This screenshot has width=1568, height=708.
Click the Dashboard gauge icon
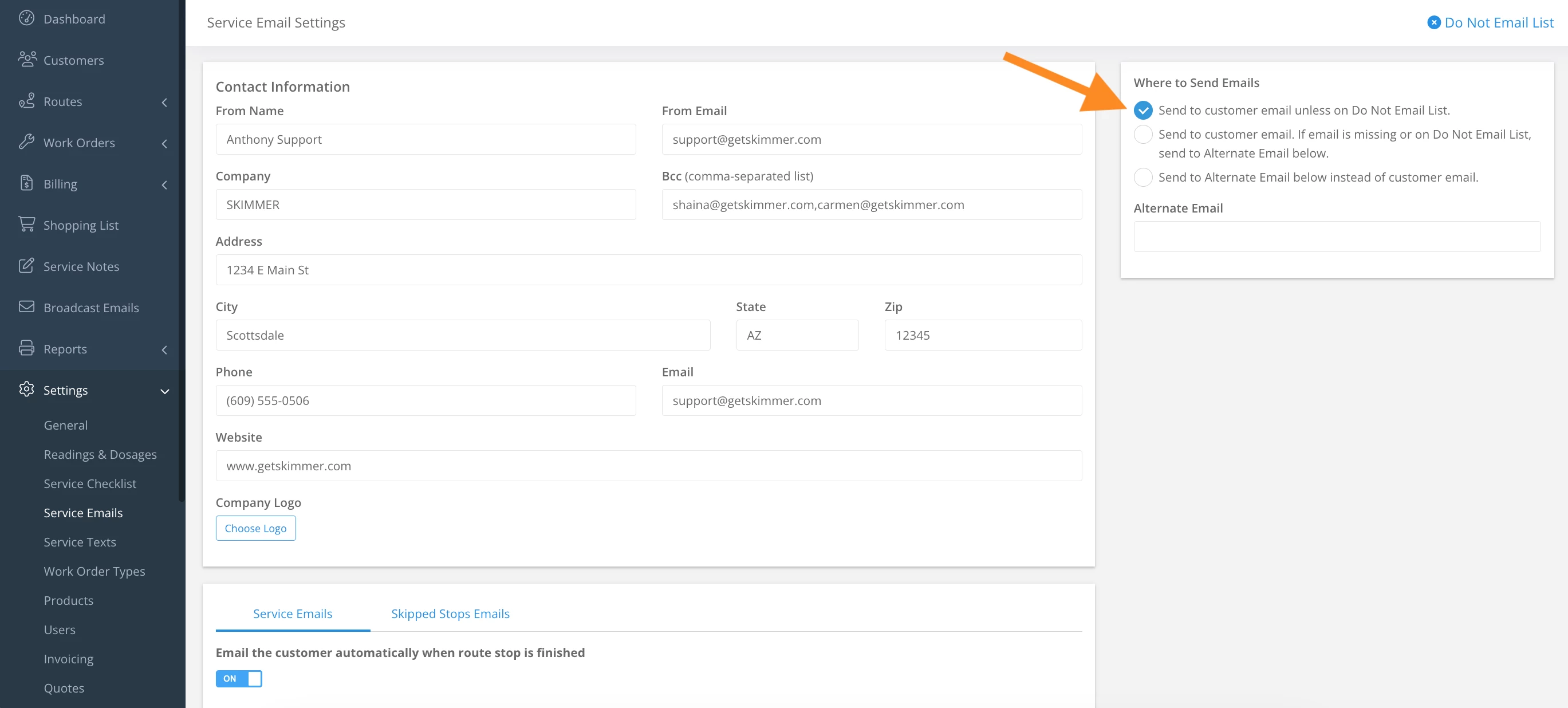pos(26,18)
